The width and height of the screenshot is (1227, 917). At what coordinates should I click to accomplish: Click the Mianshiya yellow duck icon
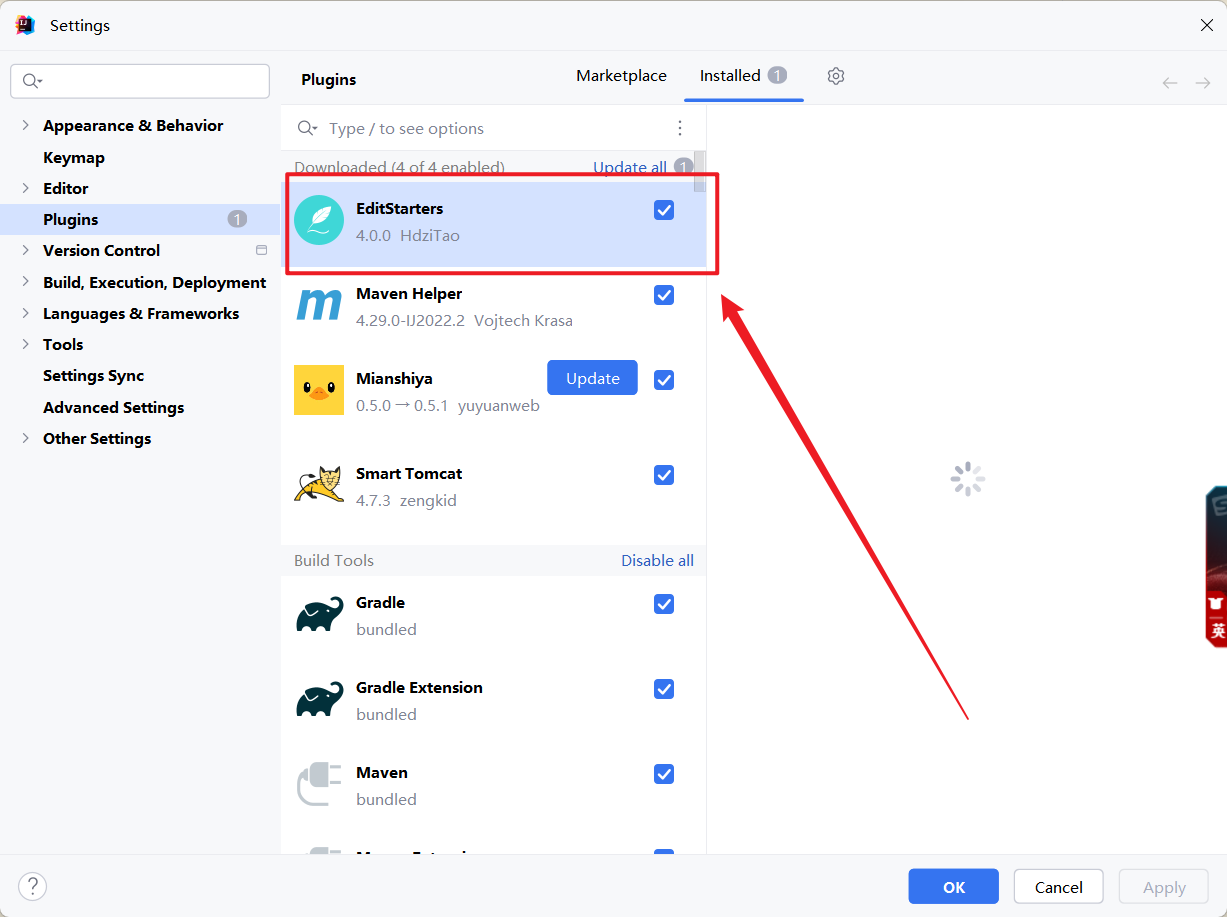click(319, 390)
